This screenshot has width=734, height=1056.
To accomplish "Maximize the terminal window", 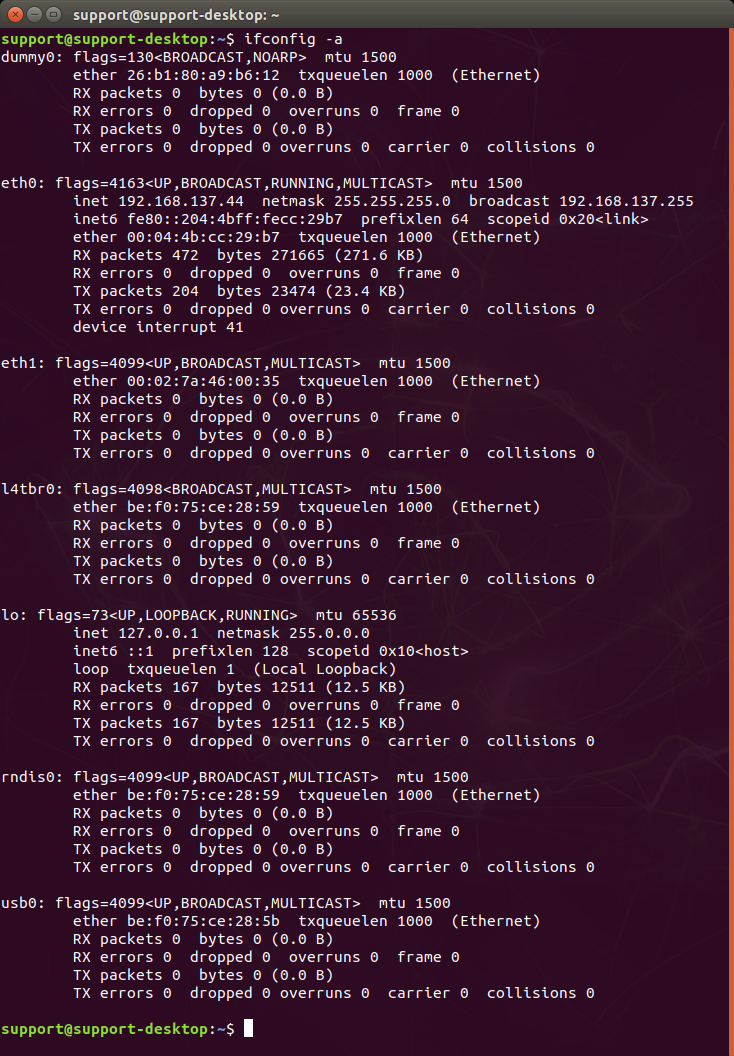I will [x=53, y=15].
